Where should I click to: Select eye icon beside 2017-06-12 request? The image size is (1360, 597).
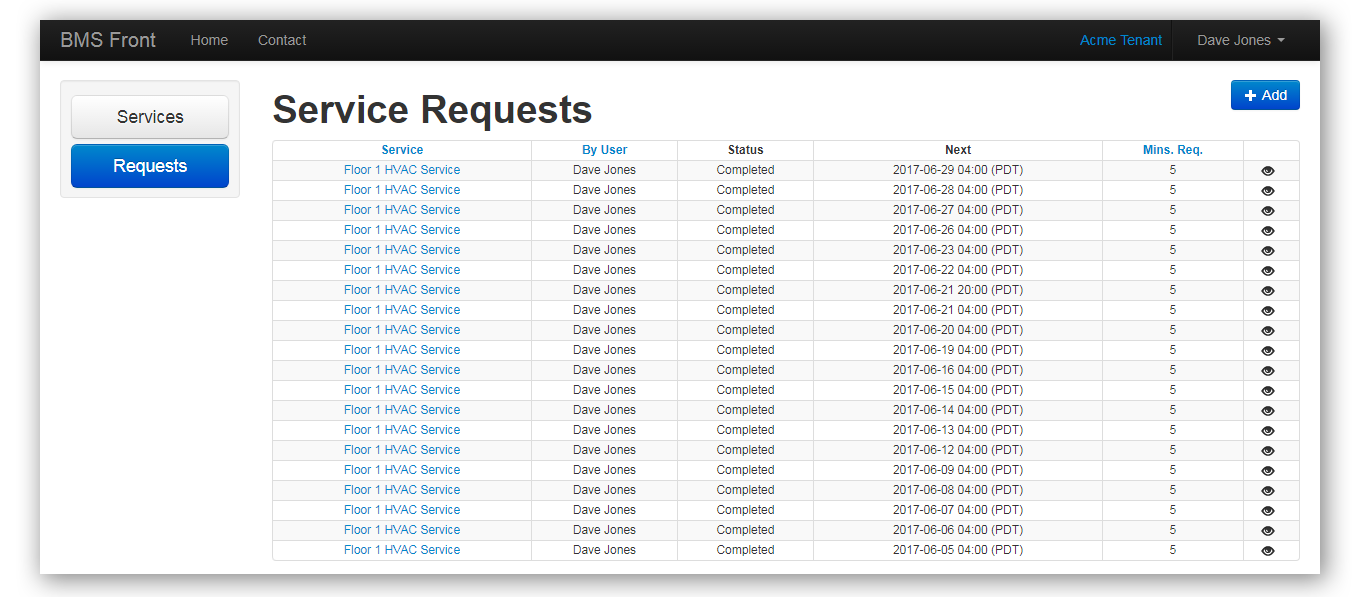coord(1268,451)
